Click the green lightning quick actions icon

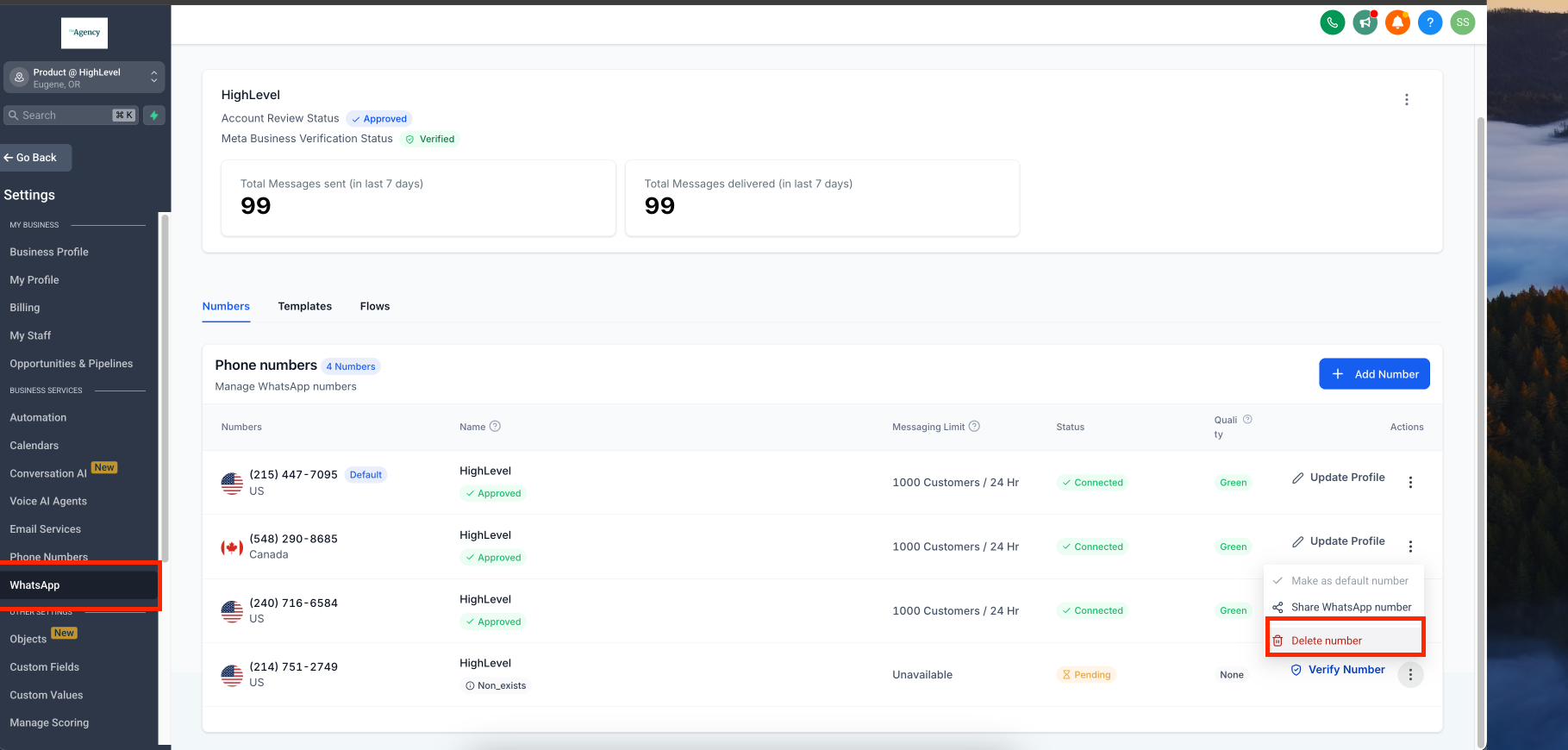pos(154,116)
